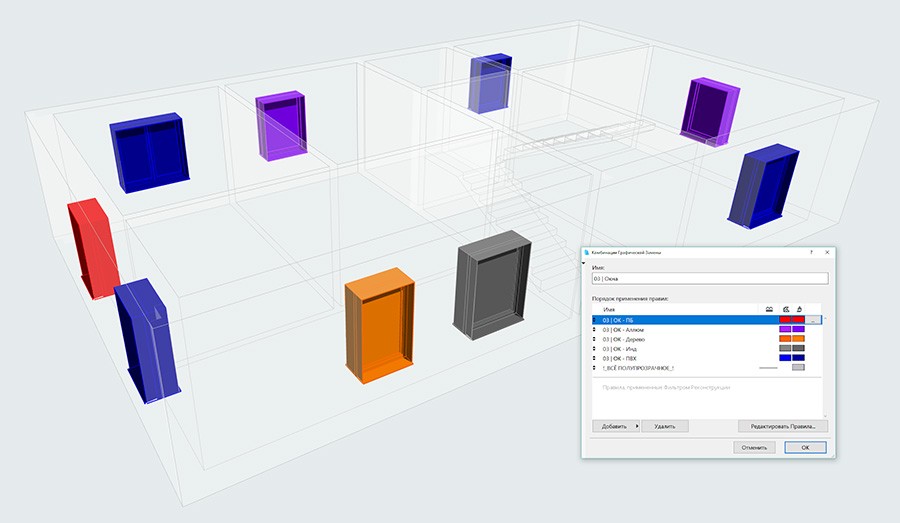Viewport: 900px width, 523px height.
Task: Open the Добавить button's arrow menu
Action: point(637,427)
